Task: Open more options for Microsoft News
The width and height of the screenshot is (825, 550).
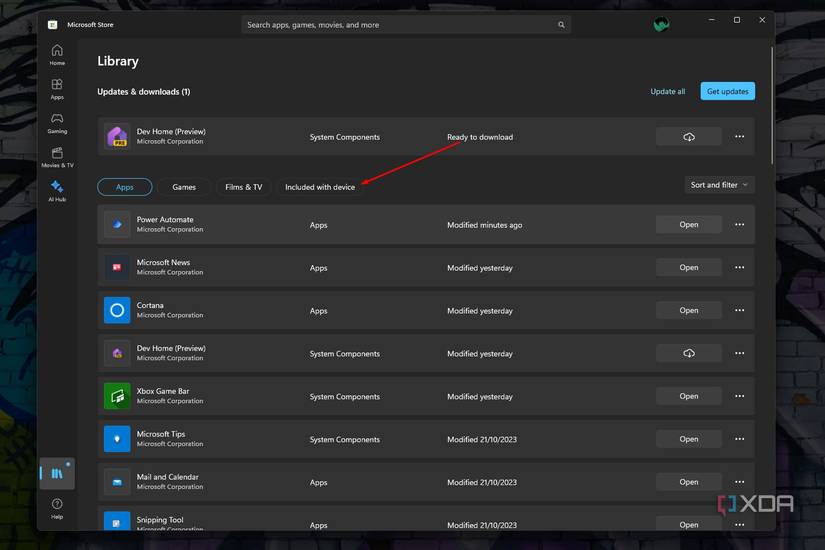Action: tap(739, 267)
